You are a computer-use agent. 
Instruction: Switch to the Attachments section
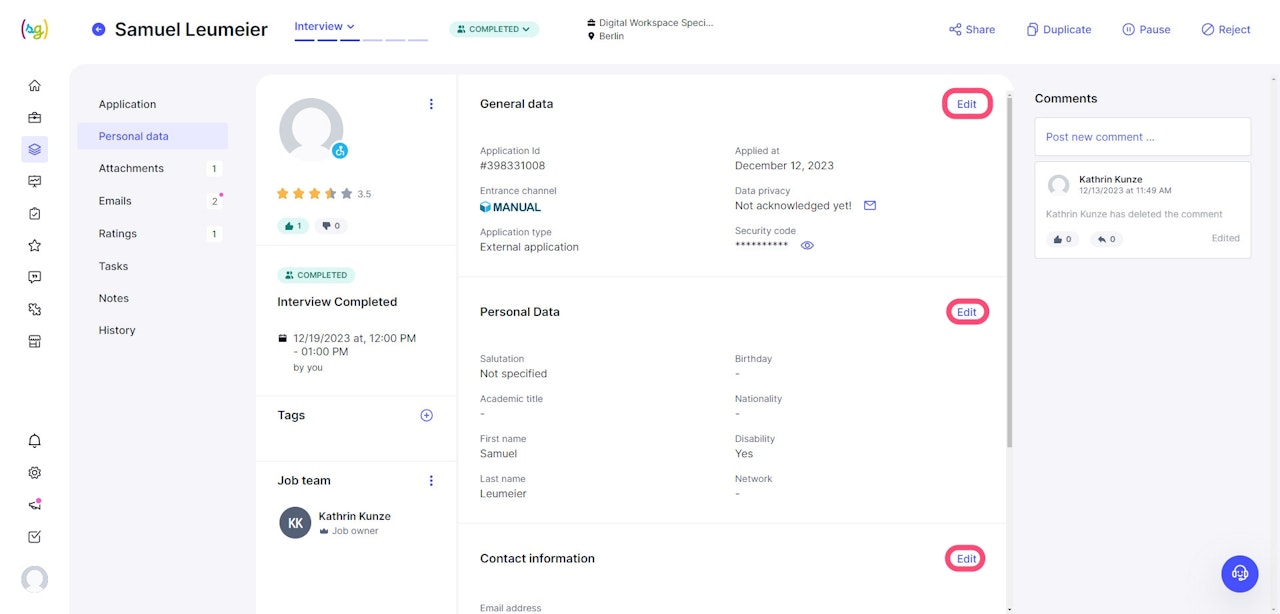point(131,168)
